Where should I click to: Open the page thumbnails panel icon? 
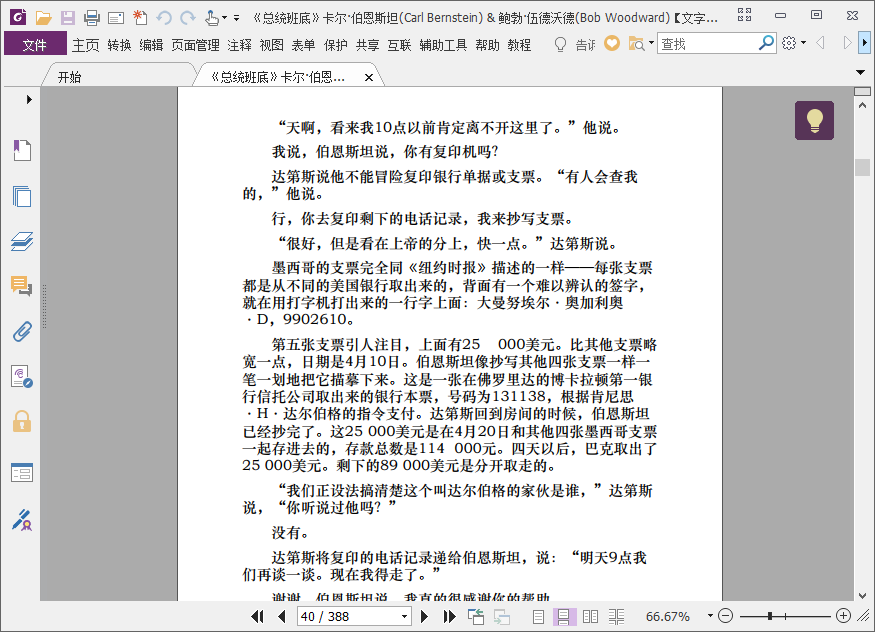click(x=22, y=196)
